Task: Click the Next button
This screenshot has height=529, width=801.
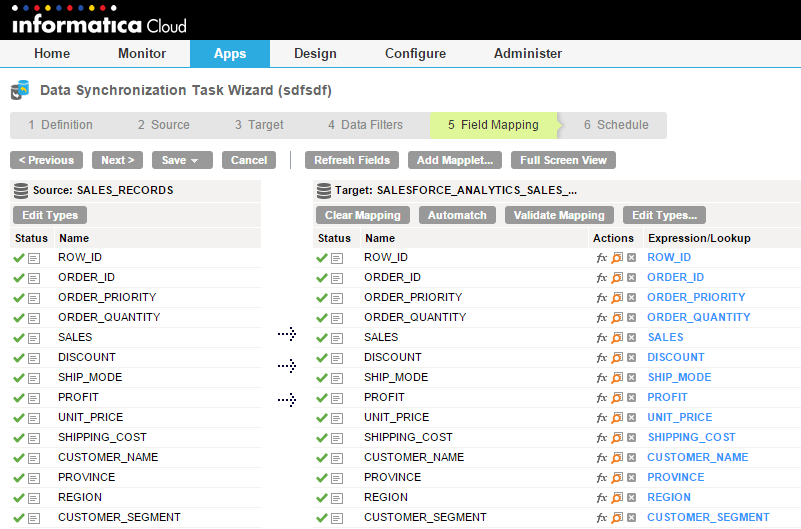Action: tap(117, 160)
